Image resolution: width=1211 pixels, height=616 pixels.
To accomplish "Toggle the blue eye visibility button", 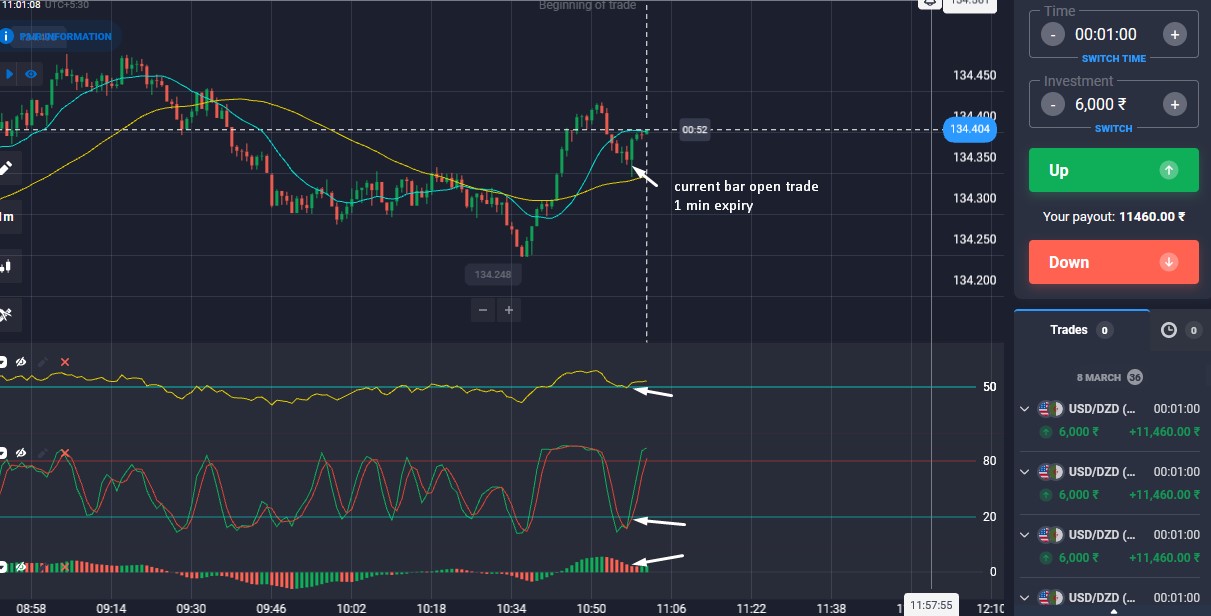I will 31,74.
